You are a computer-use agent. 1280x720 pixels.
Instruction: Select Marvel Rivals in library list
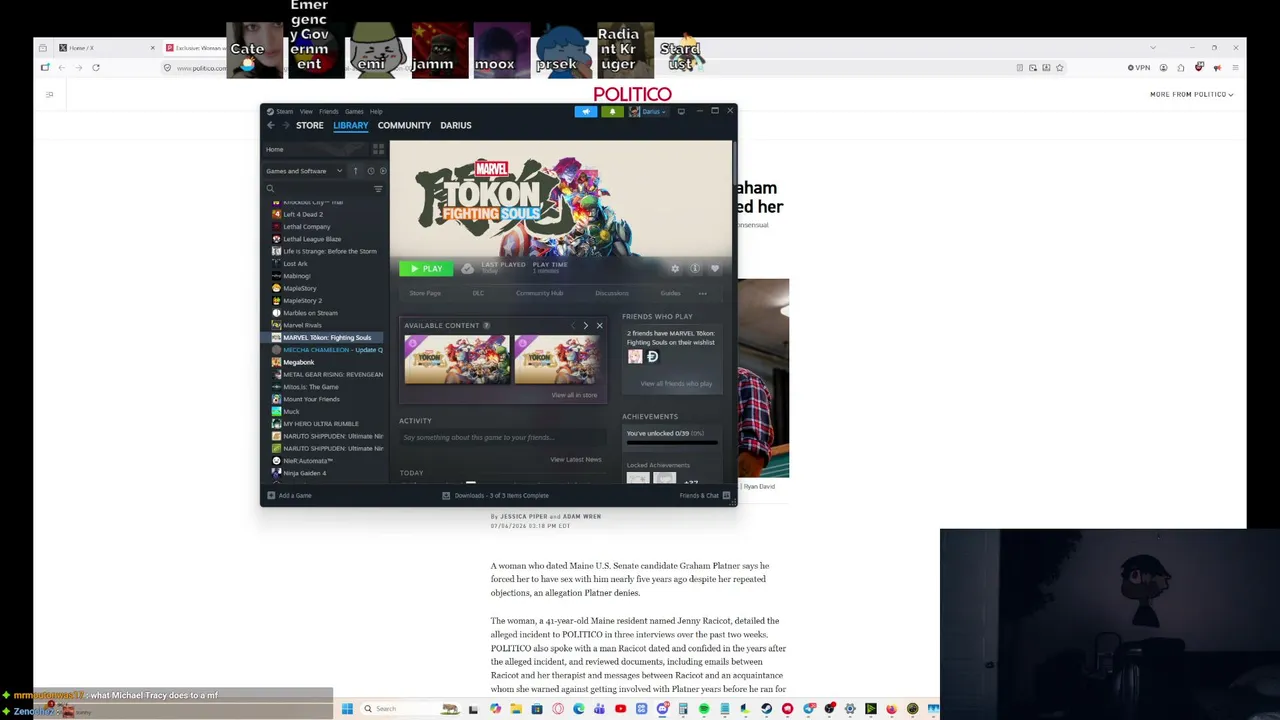pos(302,325)
